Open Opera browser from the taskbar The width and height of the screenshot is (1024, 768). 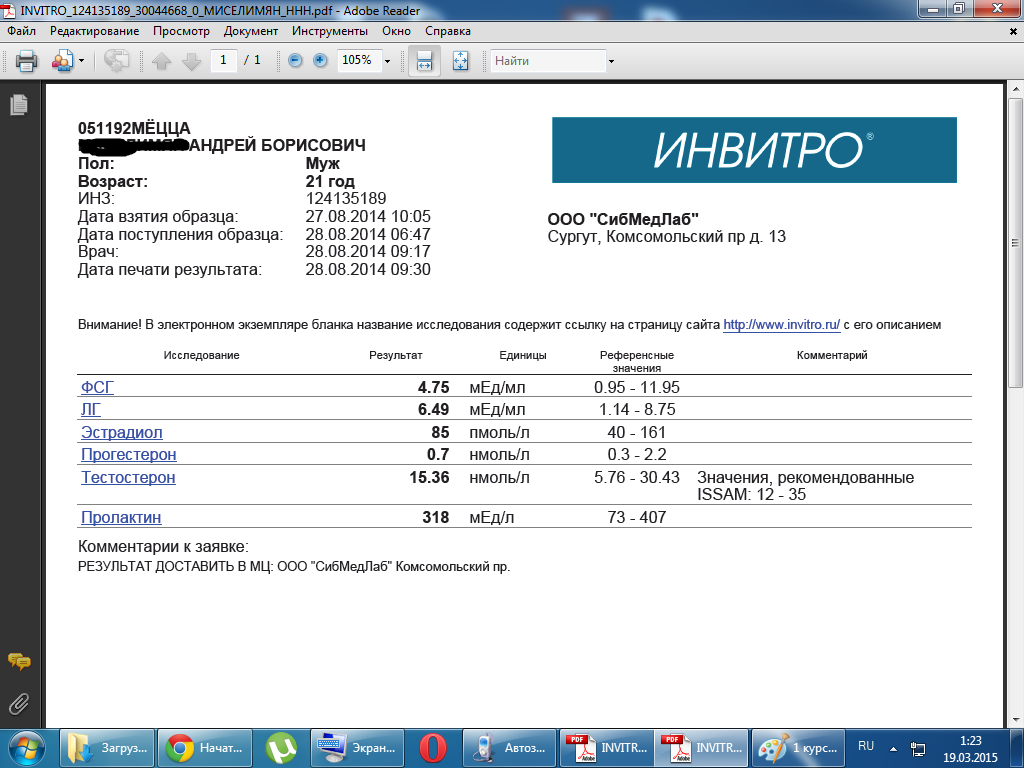(x=432, y=747)
